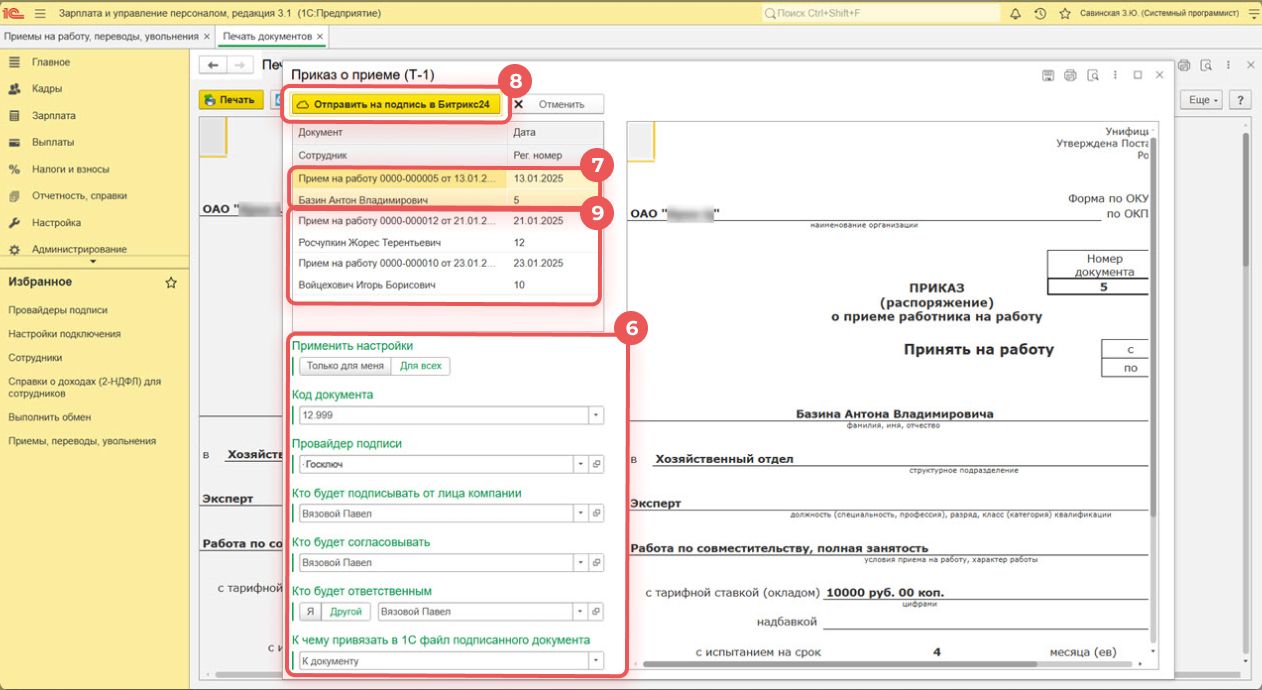Image resolution: width=1262 pixels, height=690 pixels.
Task: Click print preview icon in the T-1 order dialog
Action: (x=1092, y=75)
